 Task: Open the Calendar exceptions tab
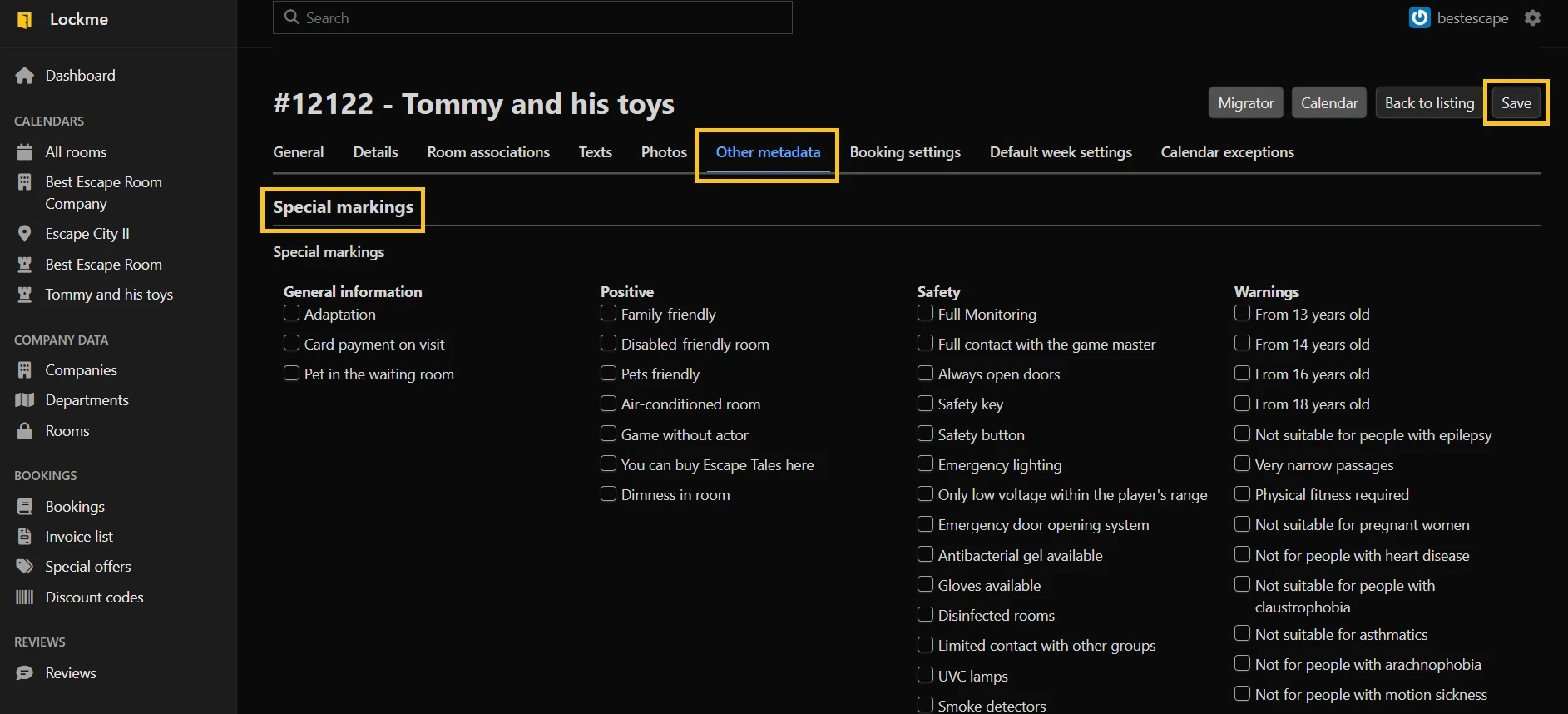pos(1227,152)
